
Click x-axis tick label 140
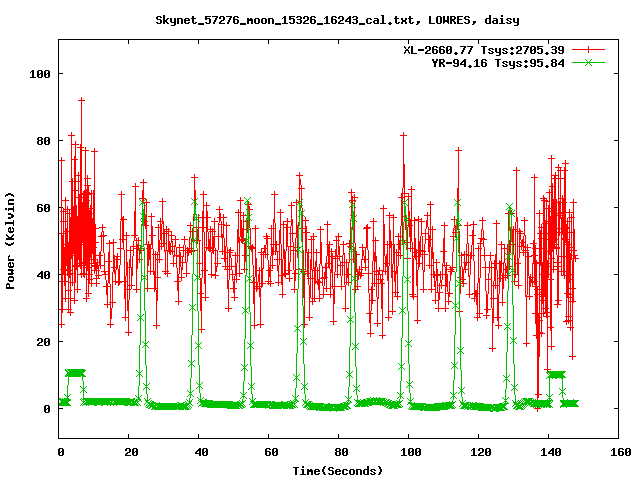click(x=551, y=452)
